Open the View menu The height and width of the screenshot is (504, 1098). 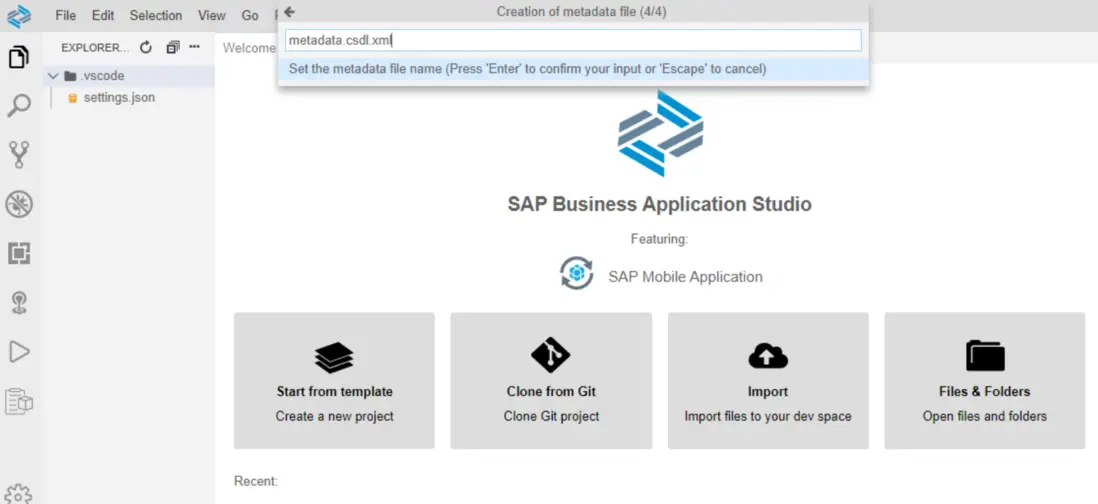click(x=212, y=16)
